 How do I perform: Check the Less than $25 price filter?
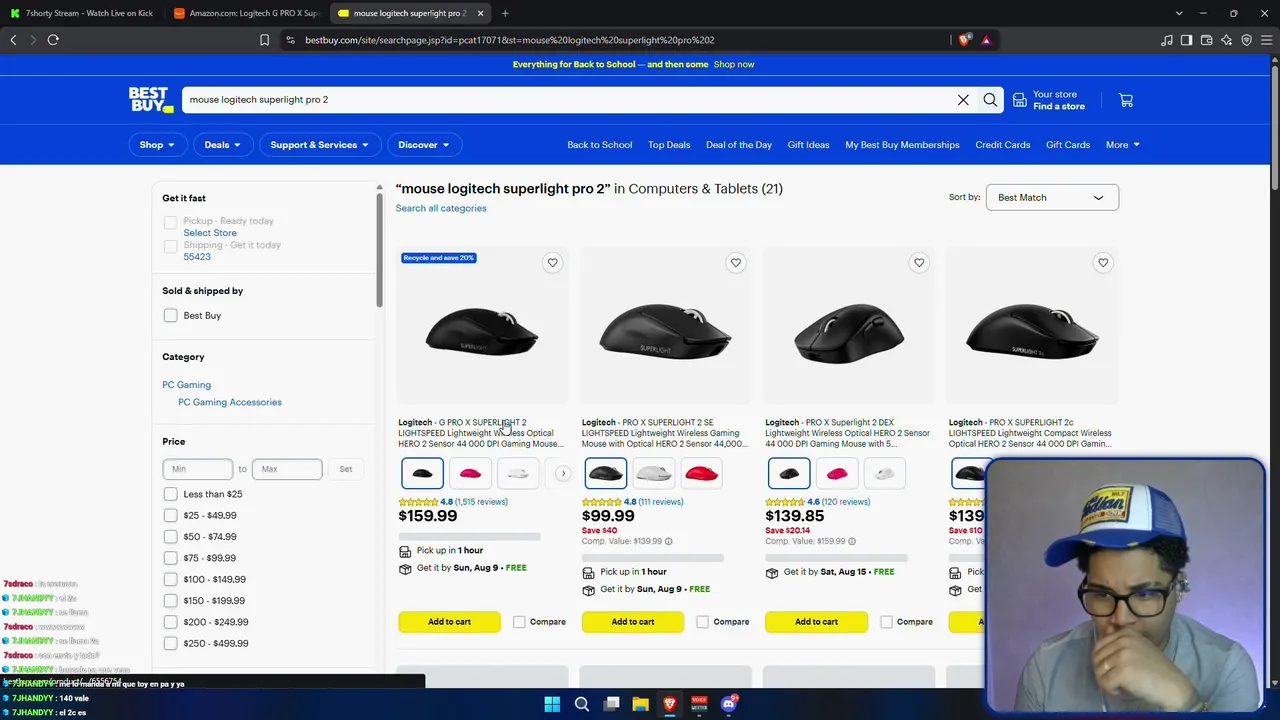tap(170, 494)
